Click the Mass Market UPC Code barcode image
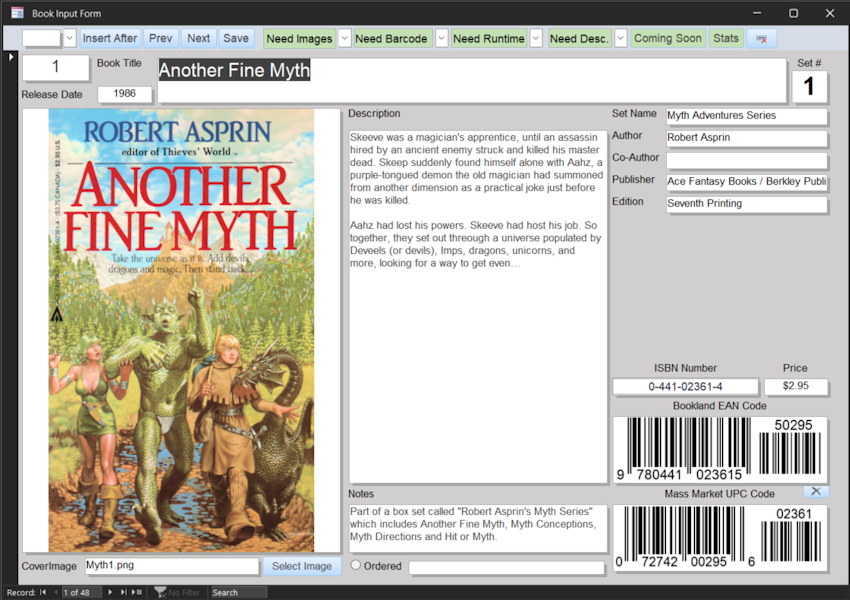This screenshot has width=850, height=600. 720,537
